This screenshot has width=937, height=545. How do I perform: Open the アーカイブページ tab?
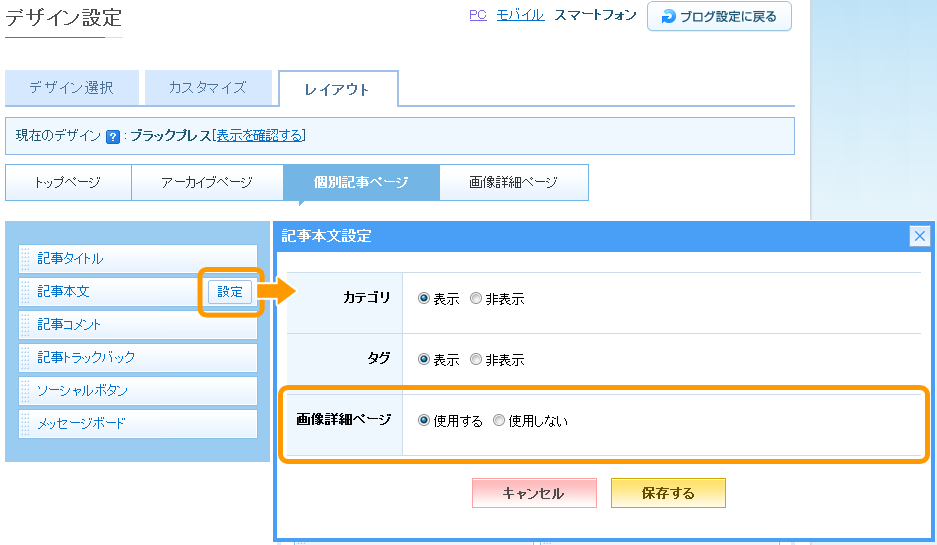coord(206,183)
